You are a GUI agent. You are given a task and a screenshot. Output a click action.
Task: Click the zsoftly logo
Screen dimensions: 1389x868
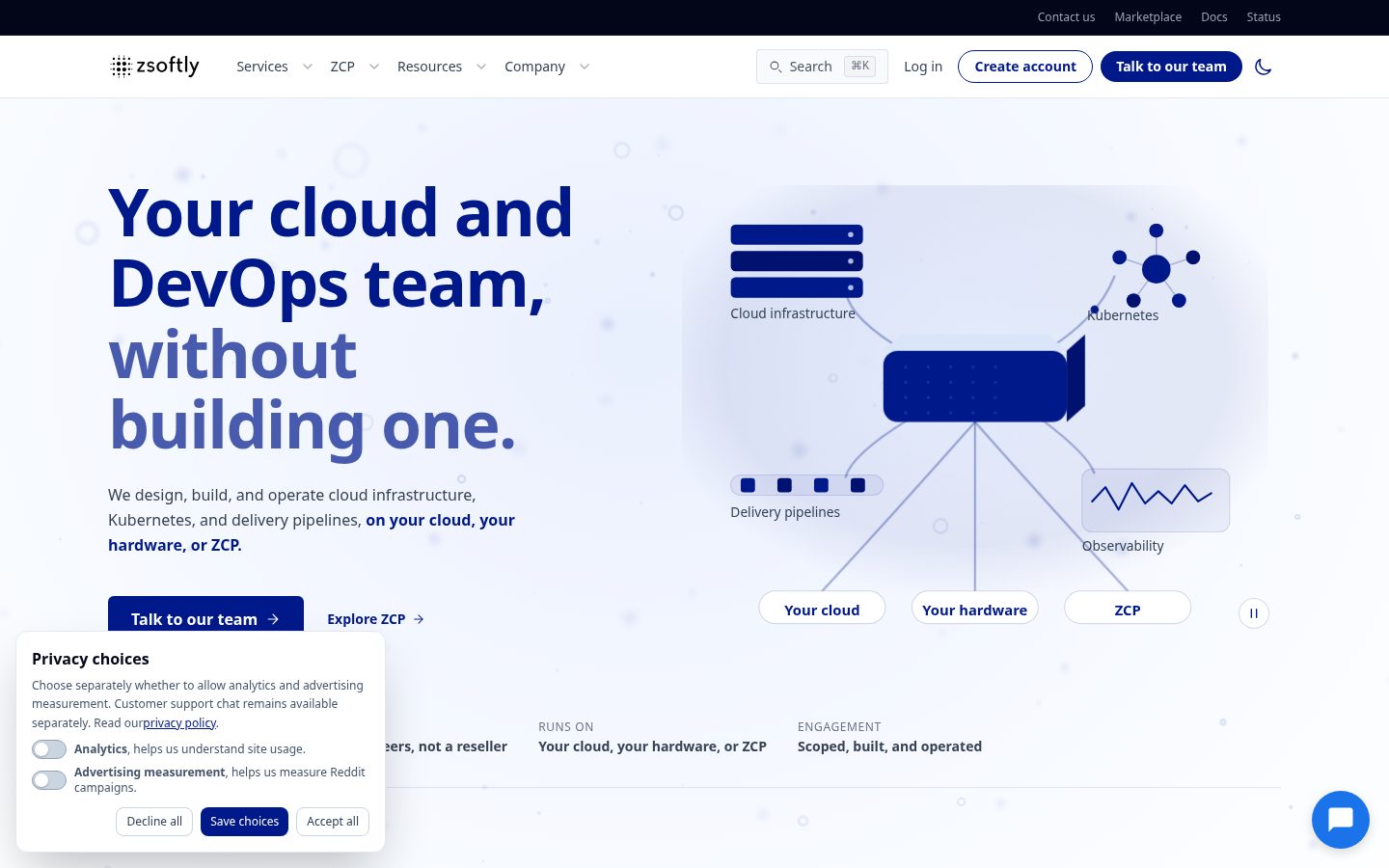point(155,66)
